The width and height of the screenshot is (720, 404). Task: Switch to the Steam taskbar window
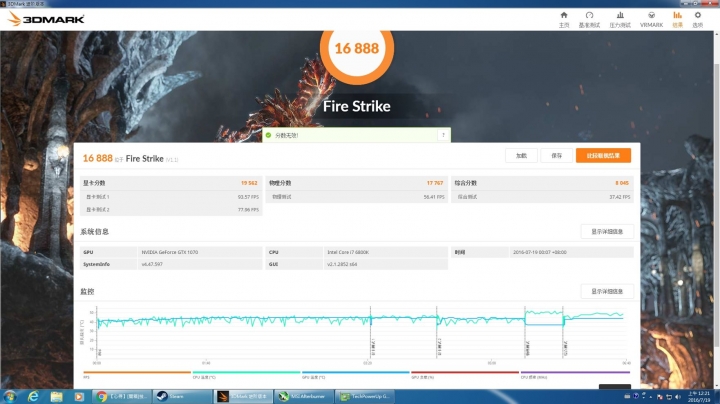tap(183, 396)
